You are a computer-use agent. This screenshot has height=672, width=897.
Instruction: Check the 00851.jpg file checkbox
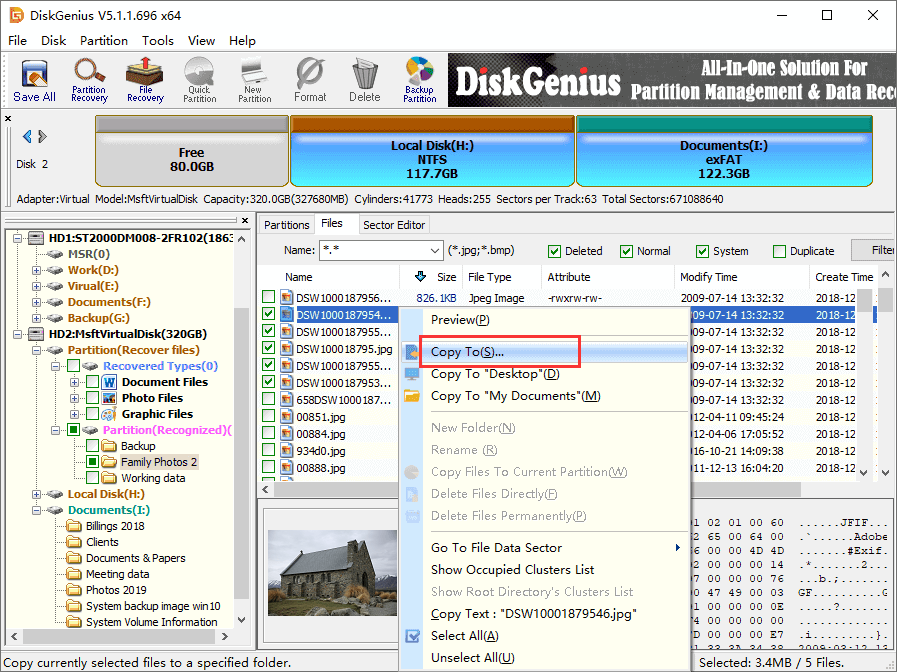tap(269, 416)
